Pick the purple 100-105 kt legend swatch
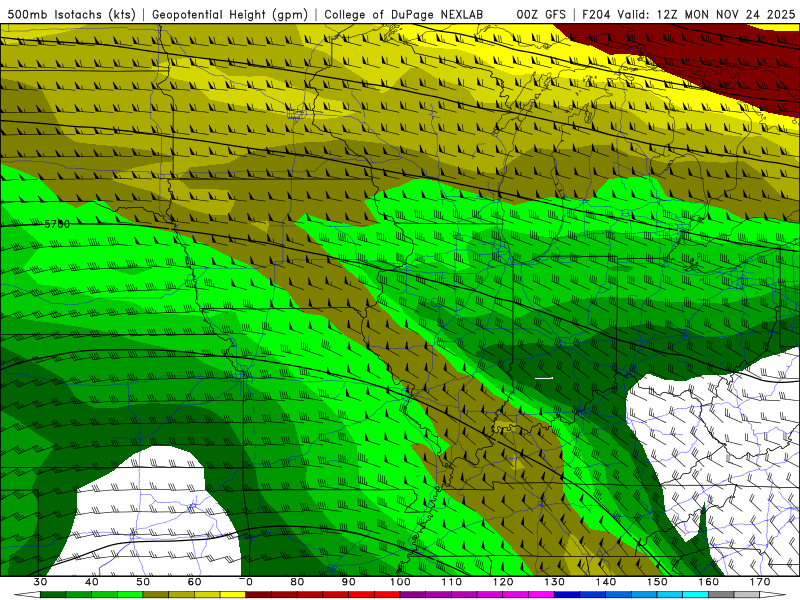Image resolution: width=800 pixels, height=600 pixels. click(413, 594)
